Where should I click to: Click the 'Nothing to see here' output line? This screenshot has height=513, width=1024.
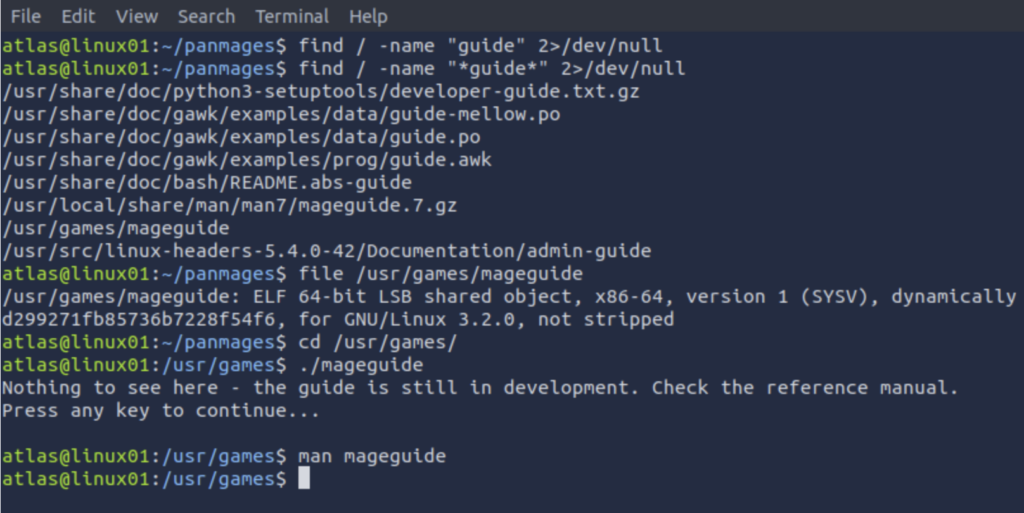pyautogui.click(x=480, y=388)
